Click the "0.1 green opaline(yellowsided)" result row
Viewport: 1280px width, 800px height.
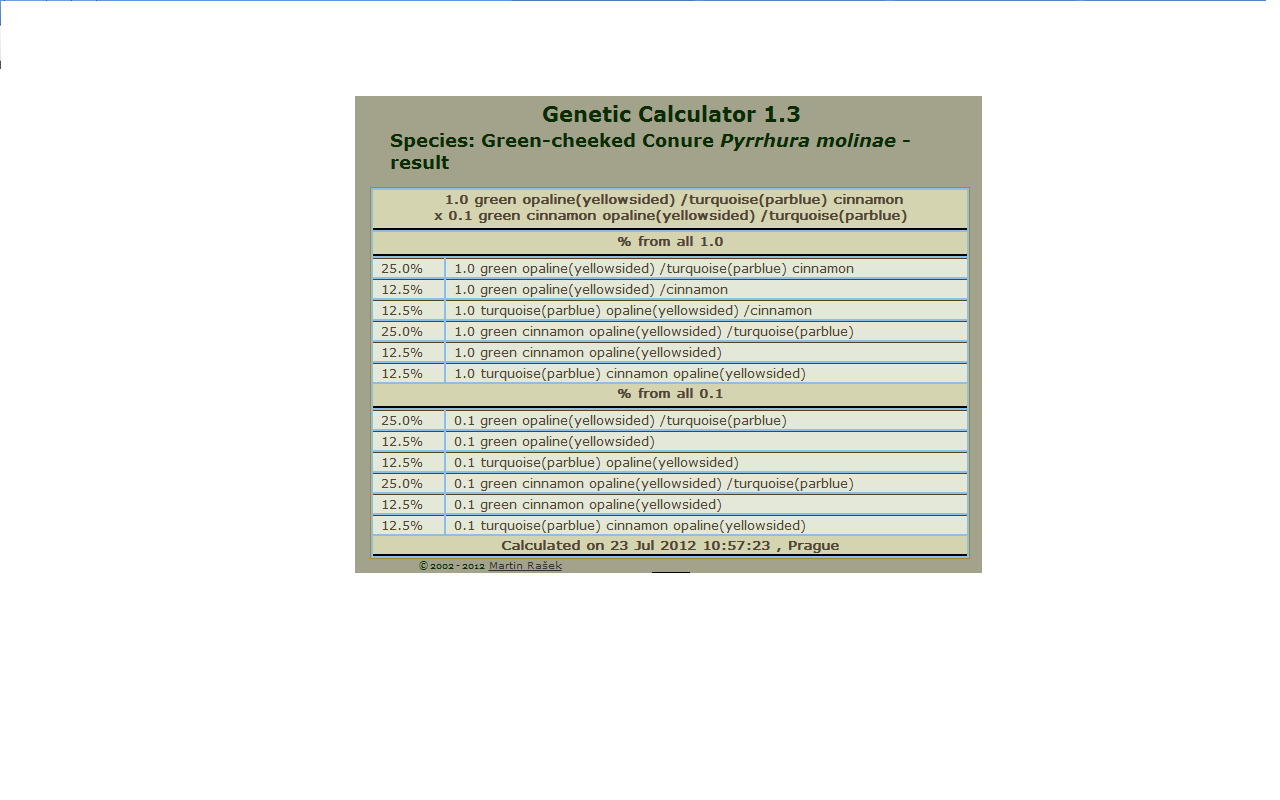(x=554, y=442)
